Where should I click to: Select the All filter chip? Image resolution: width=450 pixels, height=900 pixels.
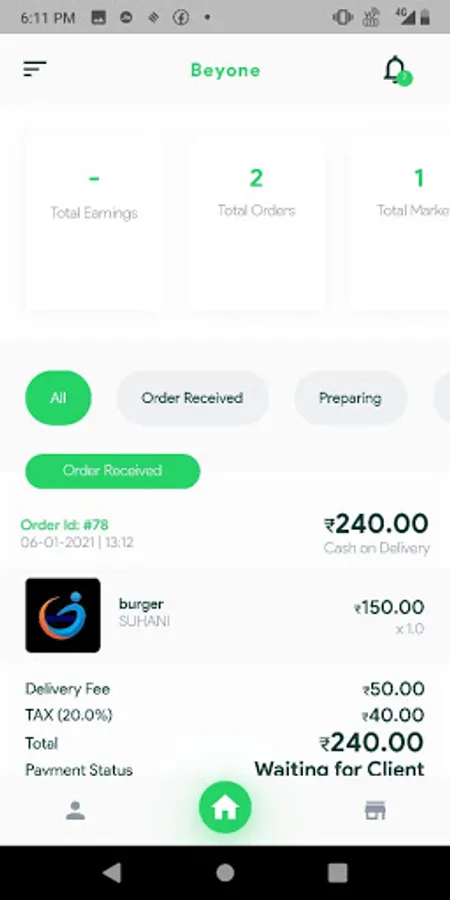point(58,398)
